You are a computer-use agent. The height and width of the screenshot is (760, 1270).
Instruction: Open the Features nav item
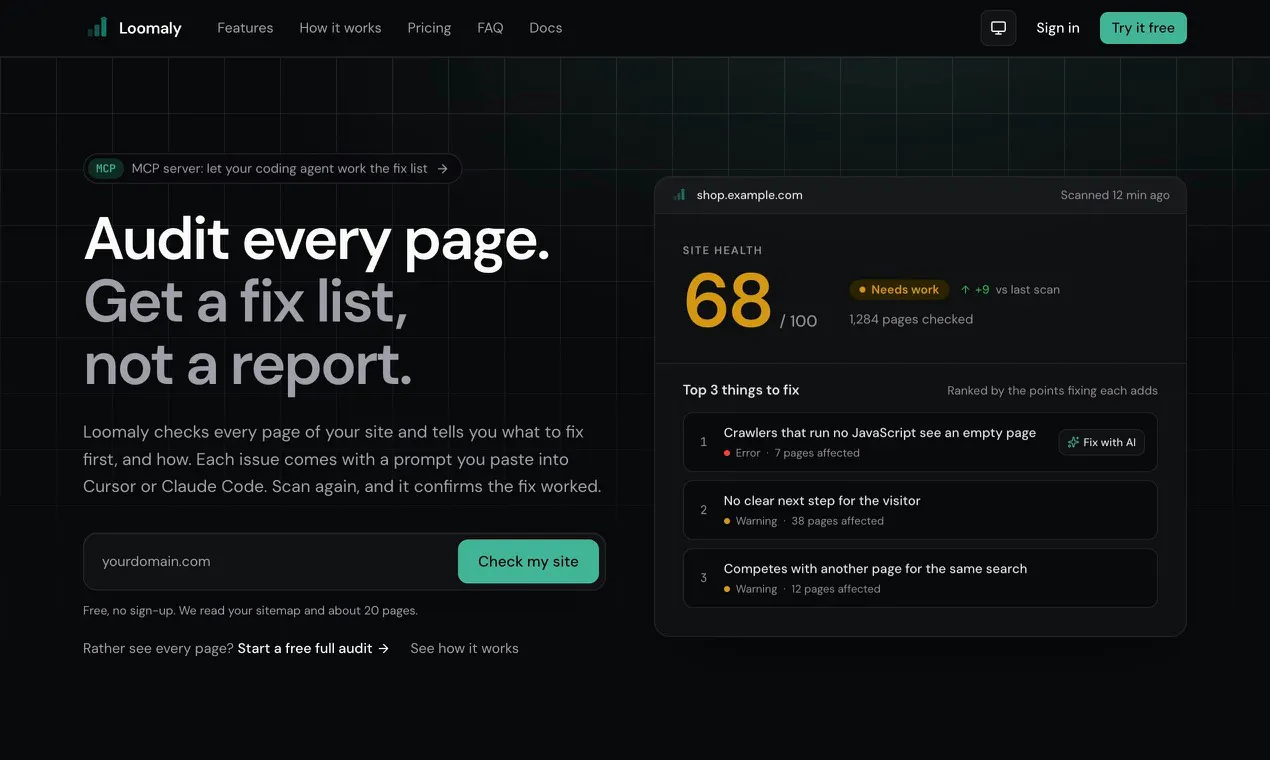point(245,28)
